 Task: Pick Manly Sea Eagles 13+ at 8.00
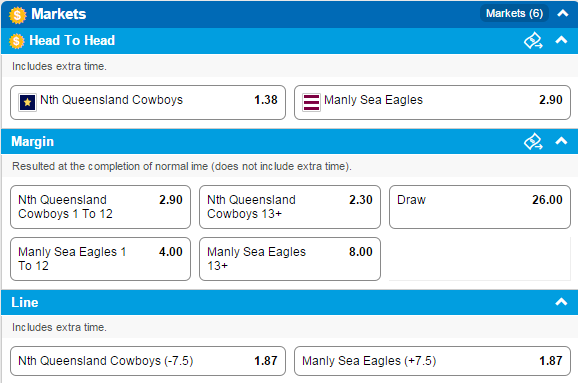click(x=290, y=259)
